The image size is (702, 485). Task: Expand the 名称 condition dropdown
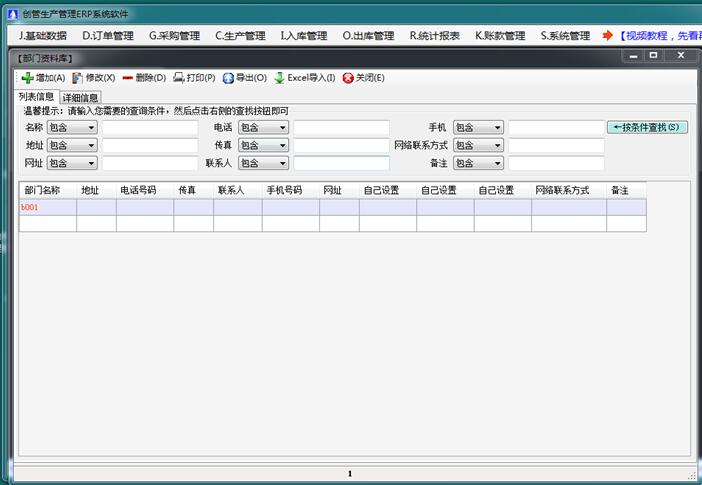[x=91, y=128]
